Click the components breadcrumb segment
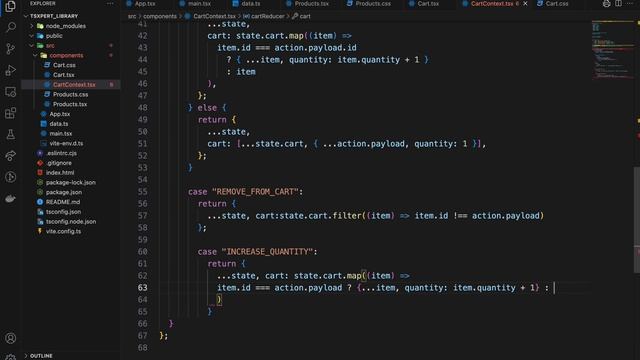 [x=160, y=16]
